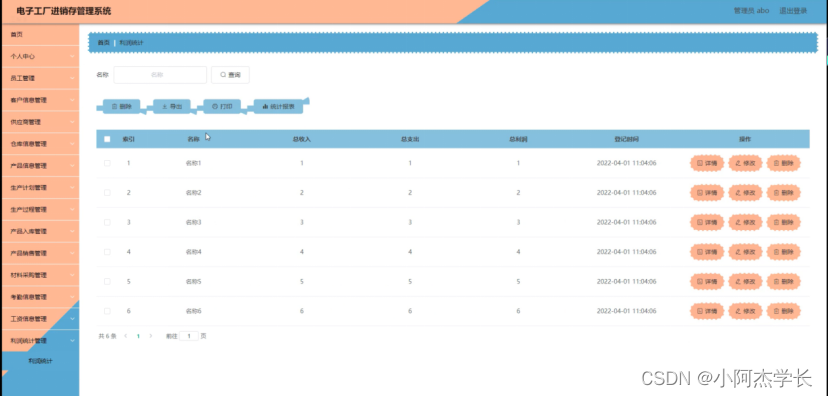Expand the 个人中心 sidebar chevron

pyautogui.click(x=72, y=56)
